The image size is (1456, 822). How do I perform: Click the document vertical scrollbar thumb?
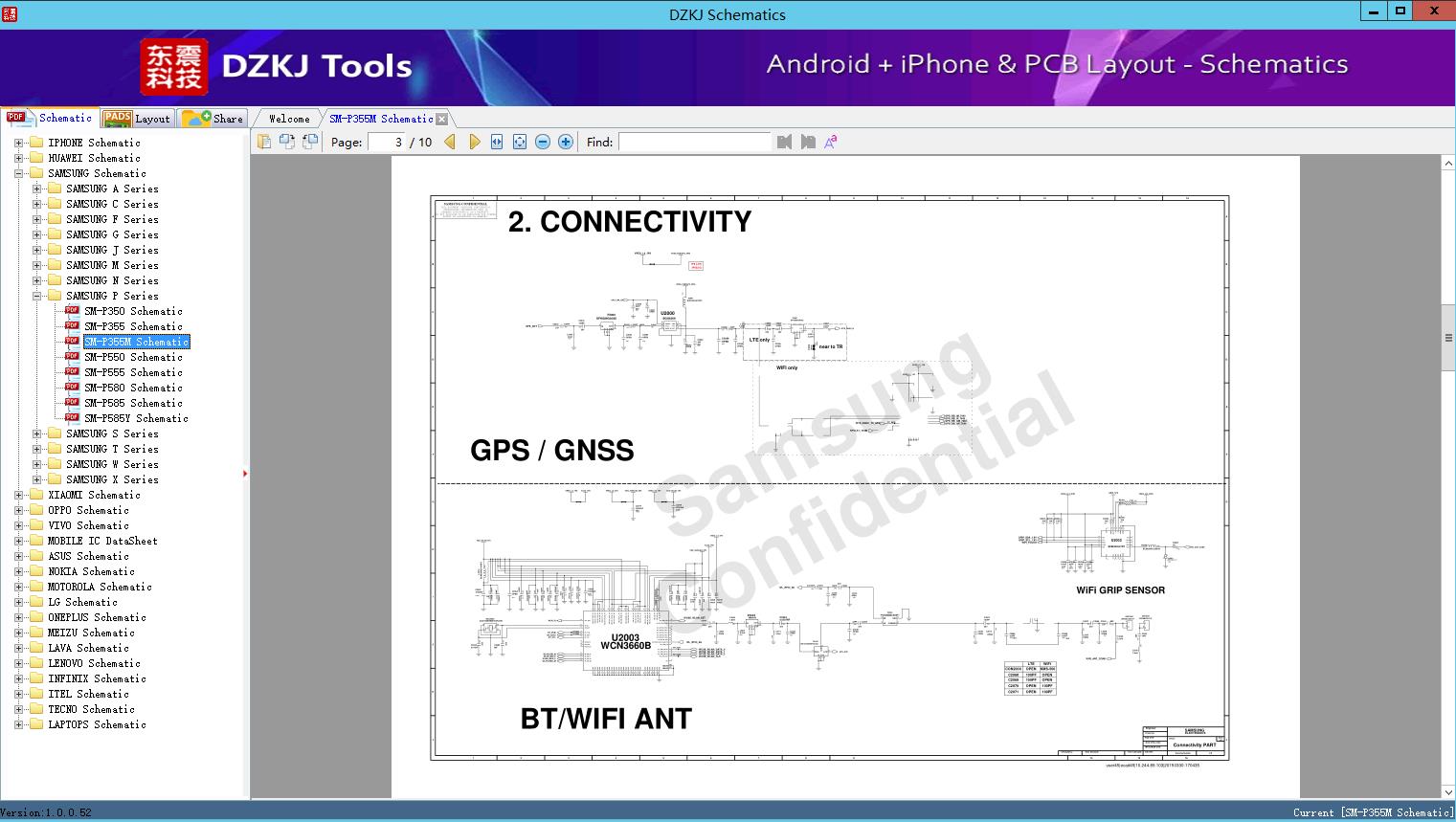(x=1448, y=338)
